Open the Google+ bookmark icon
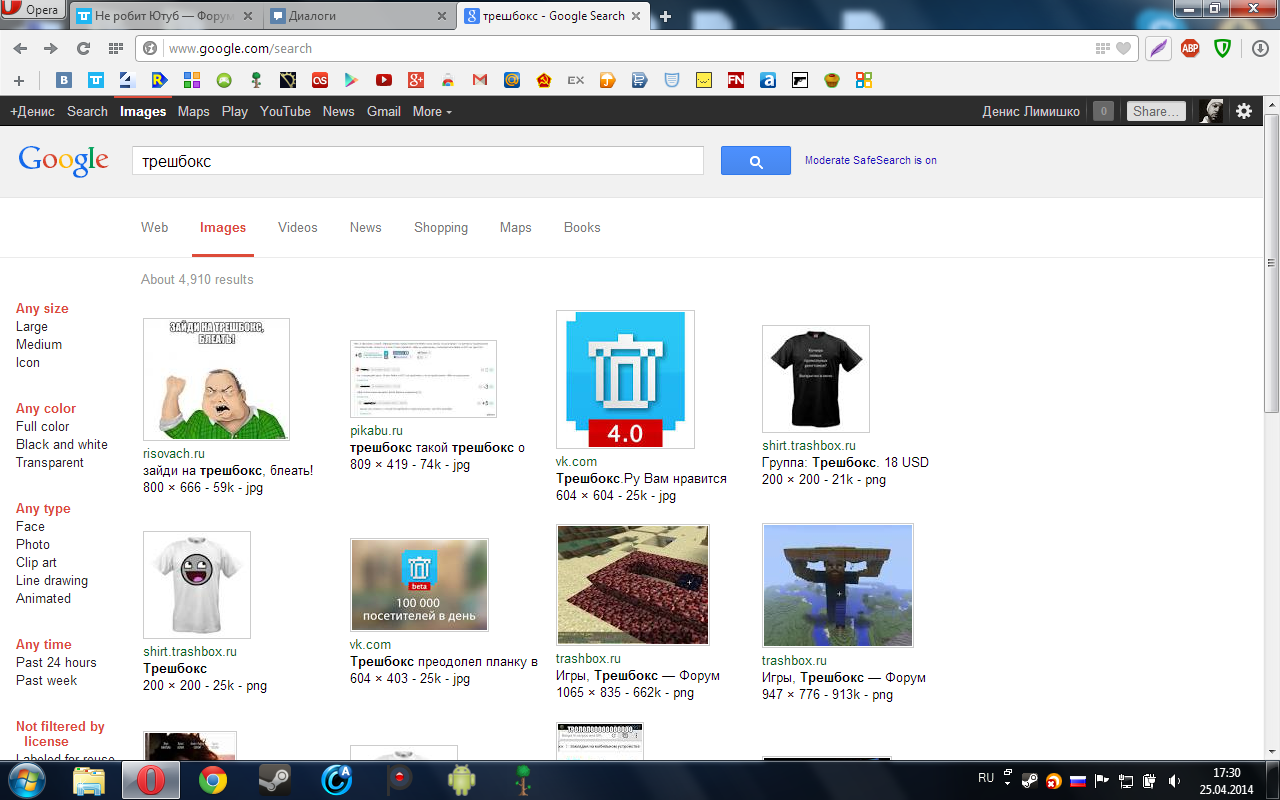The width and height of the screenshot is (1280, 800). coord(416,80)
